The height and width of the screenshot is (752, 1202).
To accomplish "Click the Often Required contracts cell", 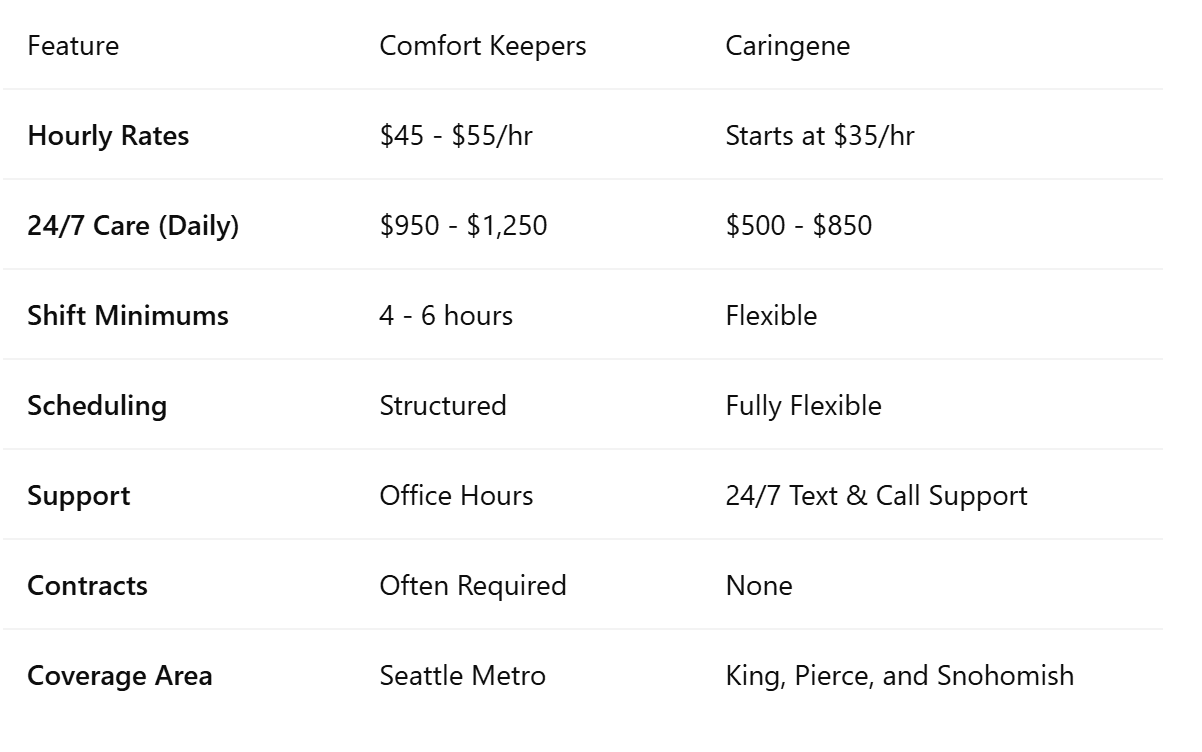I will pos(473,586).
